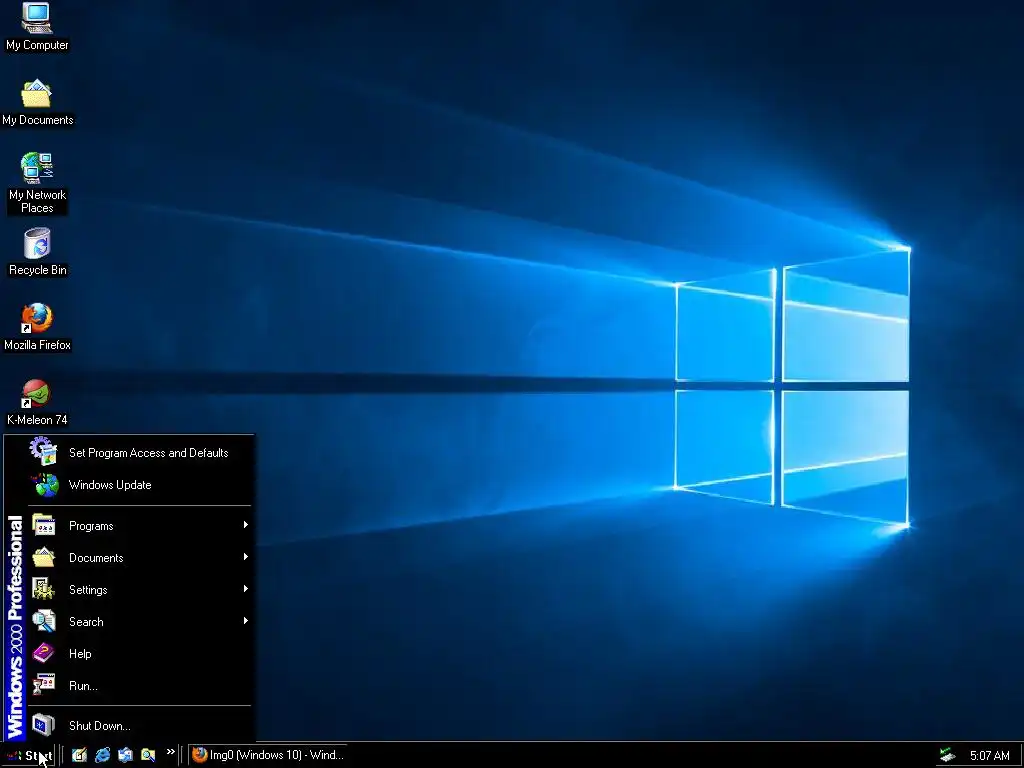Expand the Programs submenu
The image size is (1024, 768).
click(x=140, y=526)
